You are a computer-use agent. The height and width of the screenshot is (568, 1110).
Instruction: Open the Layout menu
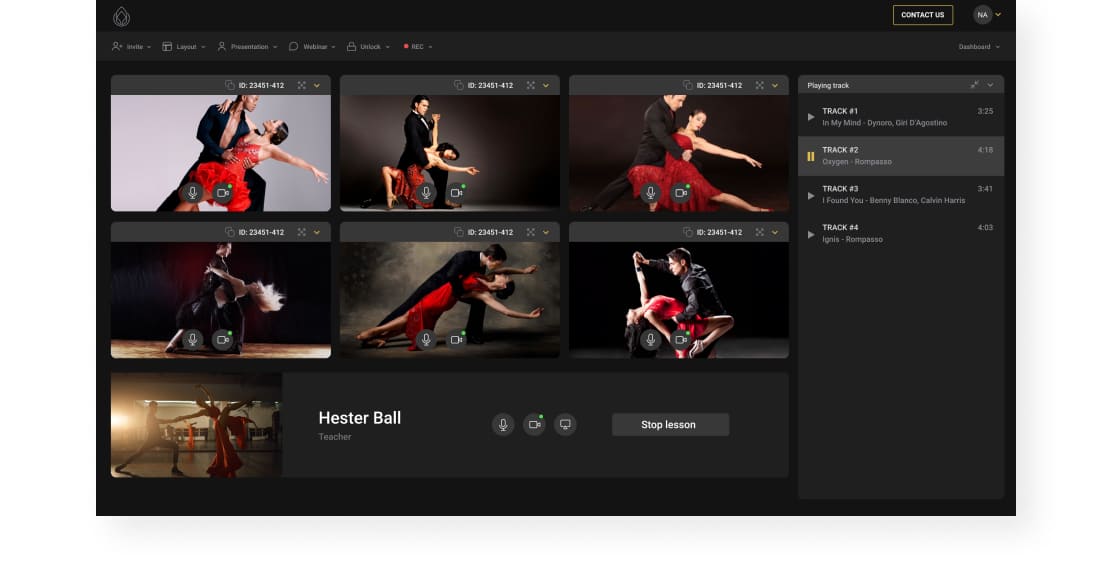[184, 47]
